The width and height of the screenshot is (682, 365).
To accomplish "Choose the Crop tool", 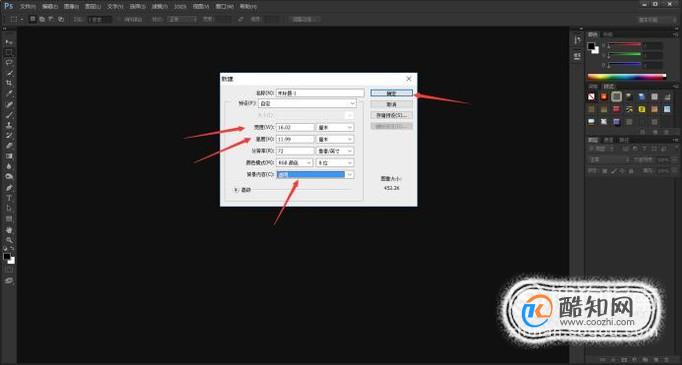I will (9, 84).
